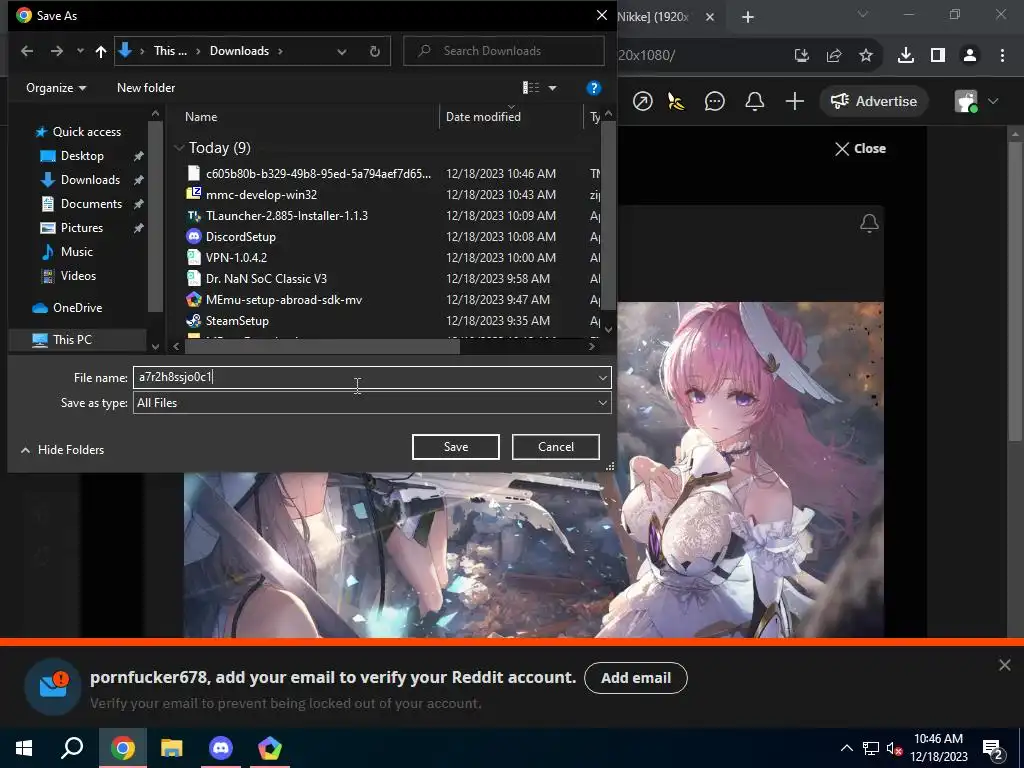Go forward in the Save As dialog

click(x=57, y=51)
